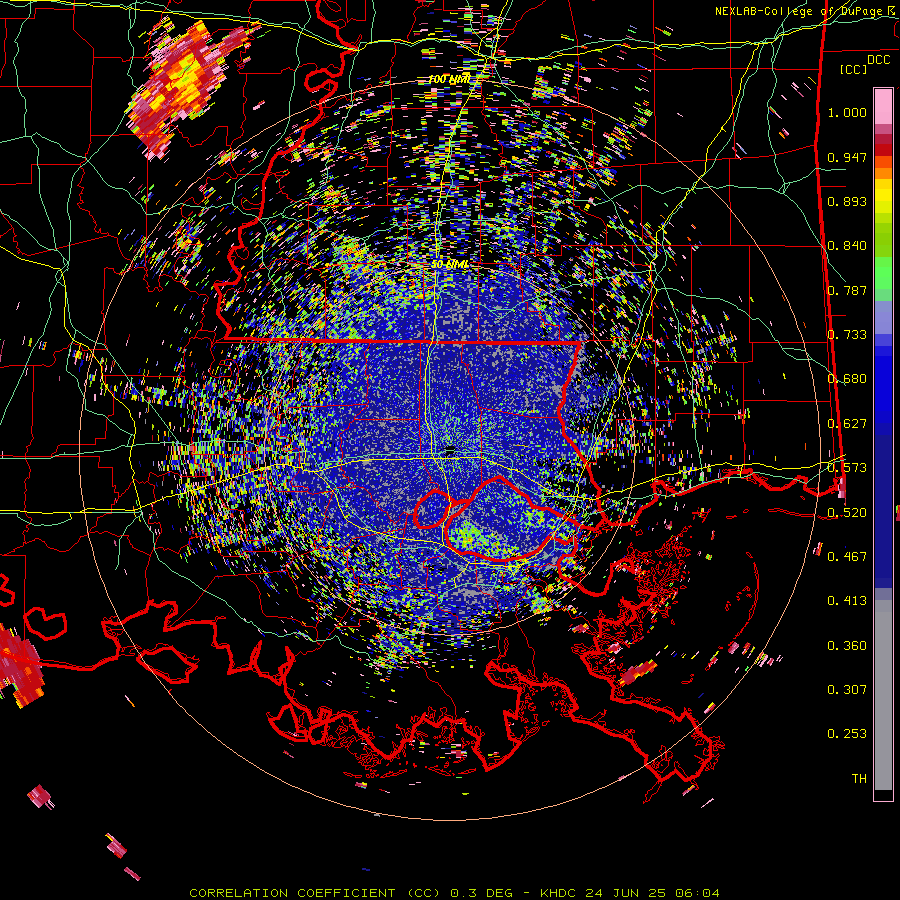Image resolution: width=900 pixels, height=900 pixels.
Task: Select the 0.253 legend value
Action: click(x=847, y=734)
